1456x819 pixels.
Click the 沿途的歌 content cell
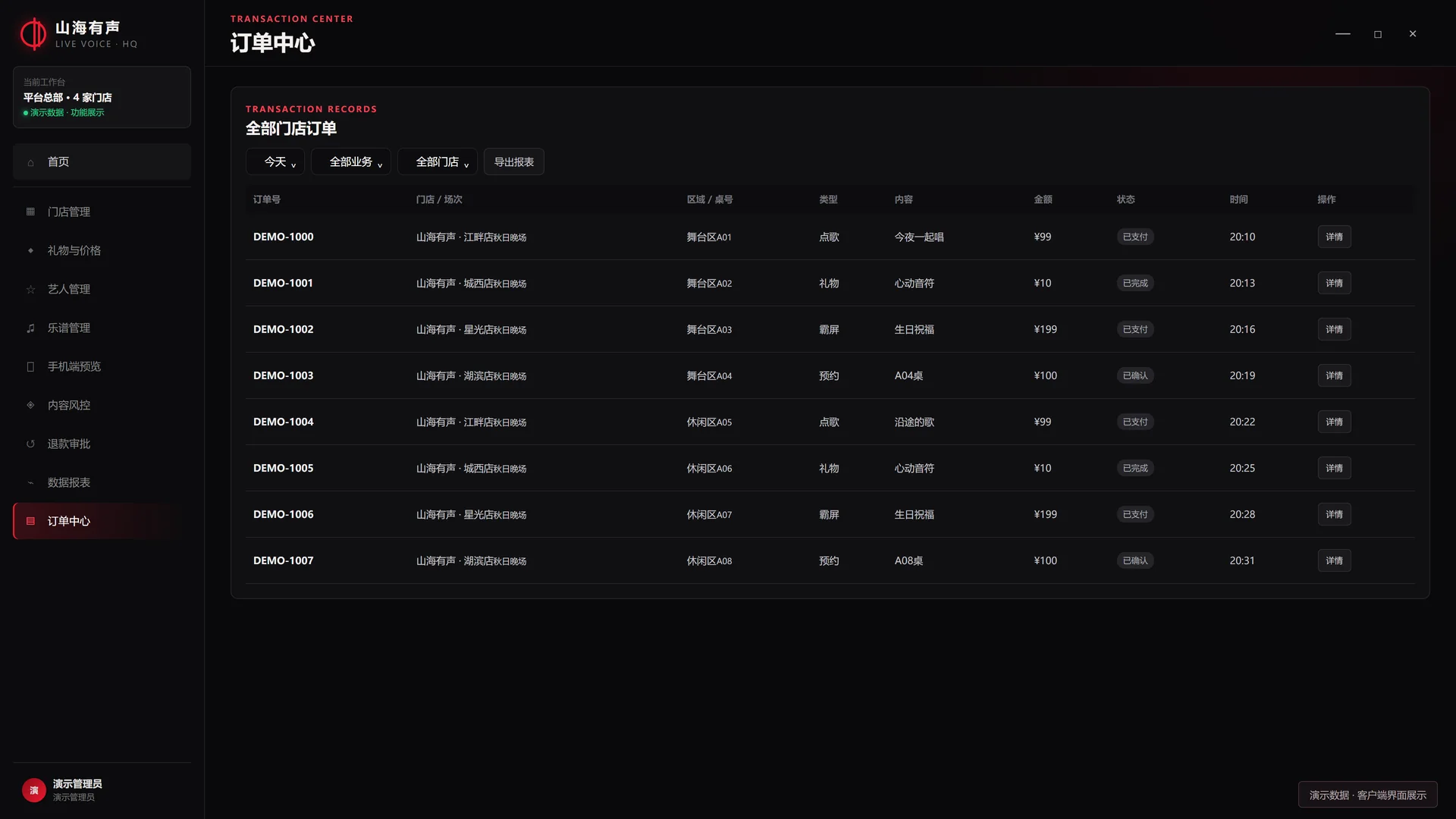click(x=914, y=422)
